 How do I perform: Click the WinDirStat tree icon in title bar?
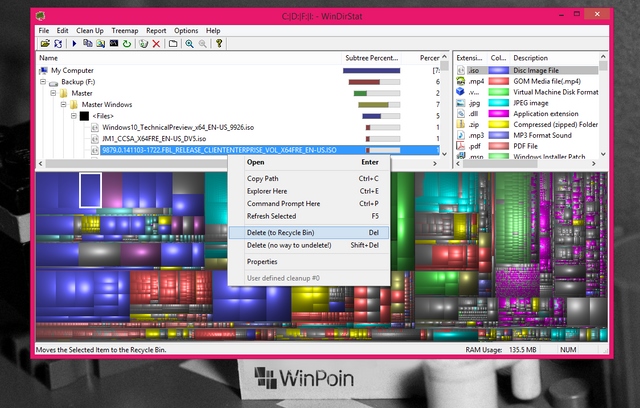click(40, 16)
